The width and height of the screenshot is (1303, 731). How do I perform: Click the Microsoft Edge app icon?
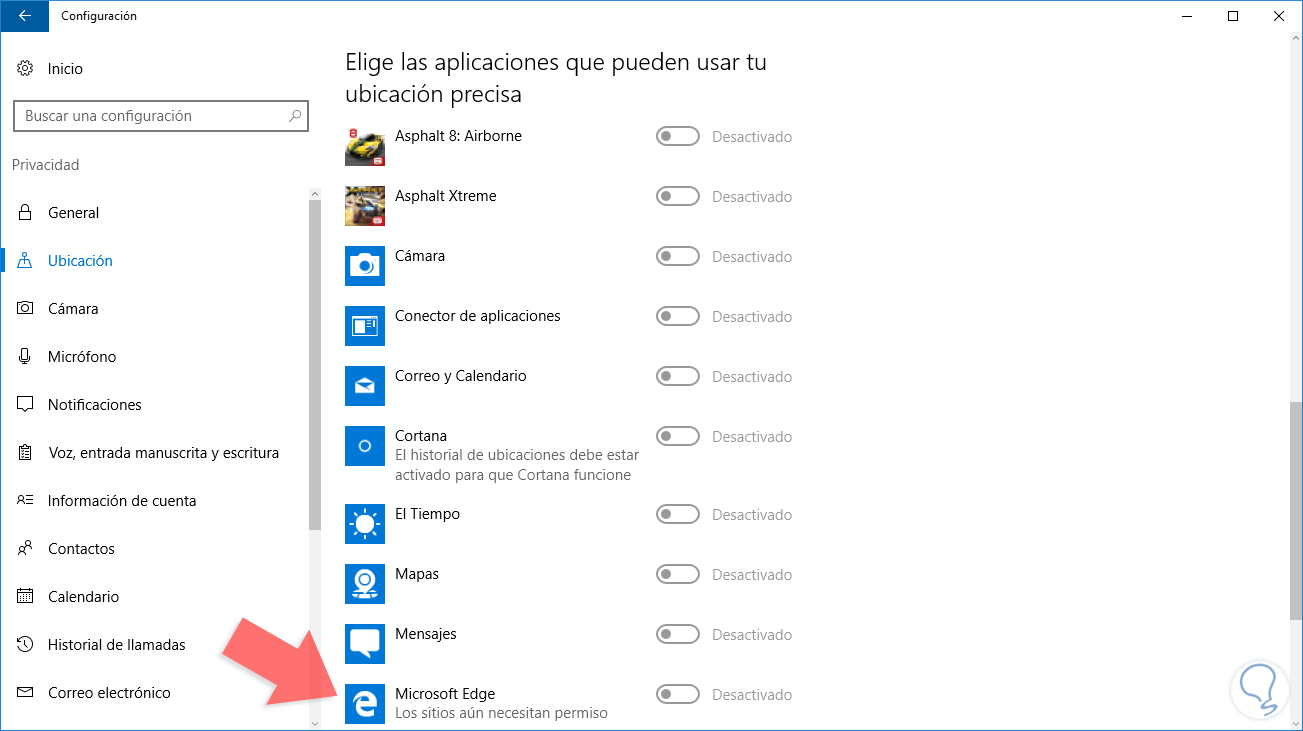click(365, 704)
